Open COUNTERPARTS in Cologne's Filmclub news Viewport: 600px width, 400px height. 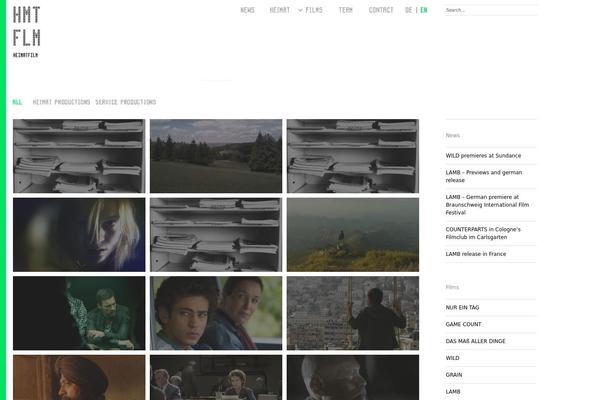(483, 233)
